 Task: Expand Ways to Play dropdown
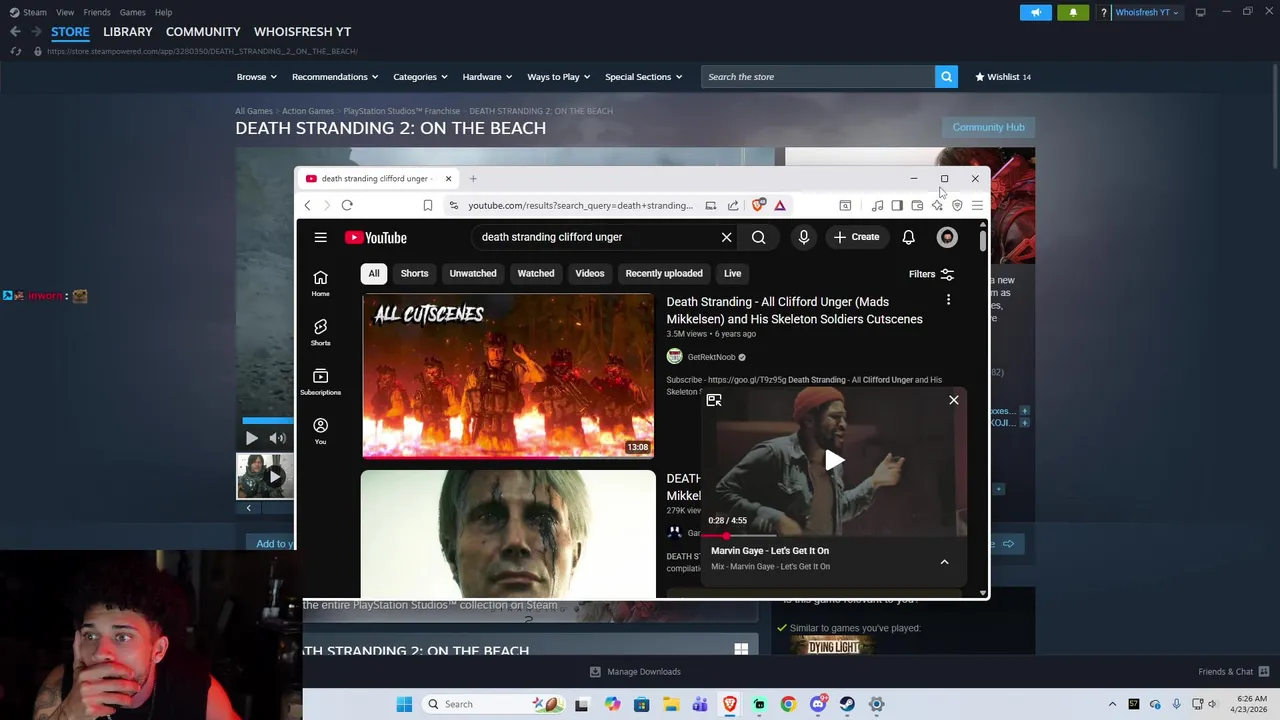coord(558,77)
